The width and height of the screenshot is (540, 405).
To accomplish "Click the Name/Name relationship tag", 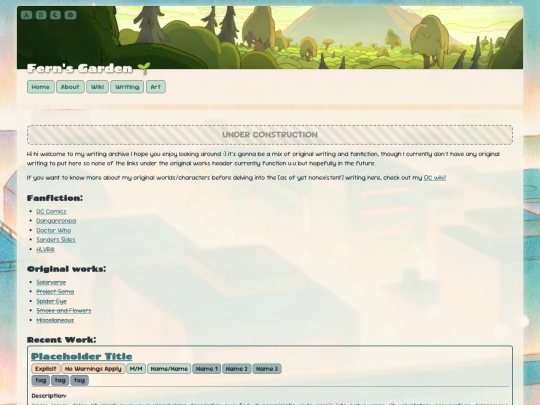I will [169, 369].
